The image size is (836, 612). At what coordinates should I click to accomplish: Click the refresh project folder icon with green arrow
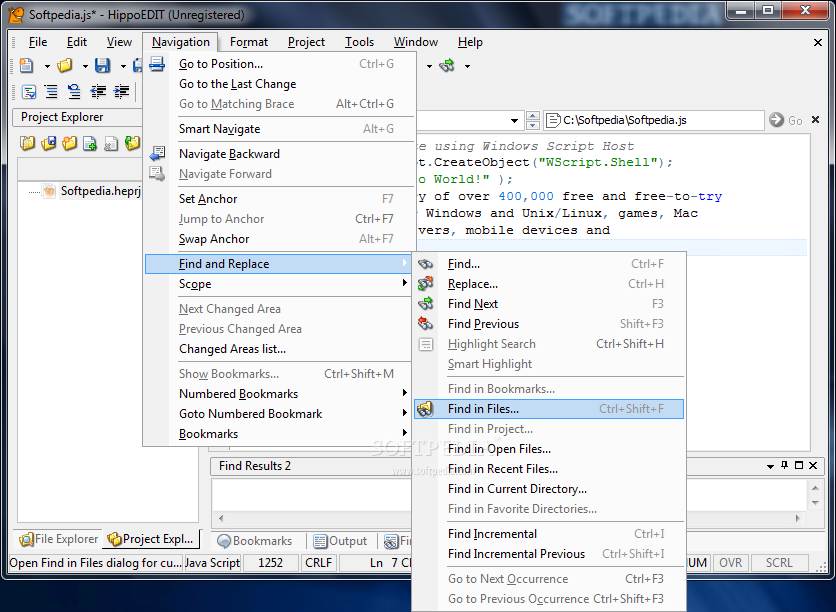click(x=132, y=143)
